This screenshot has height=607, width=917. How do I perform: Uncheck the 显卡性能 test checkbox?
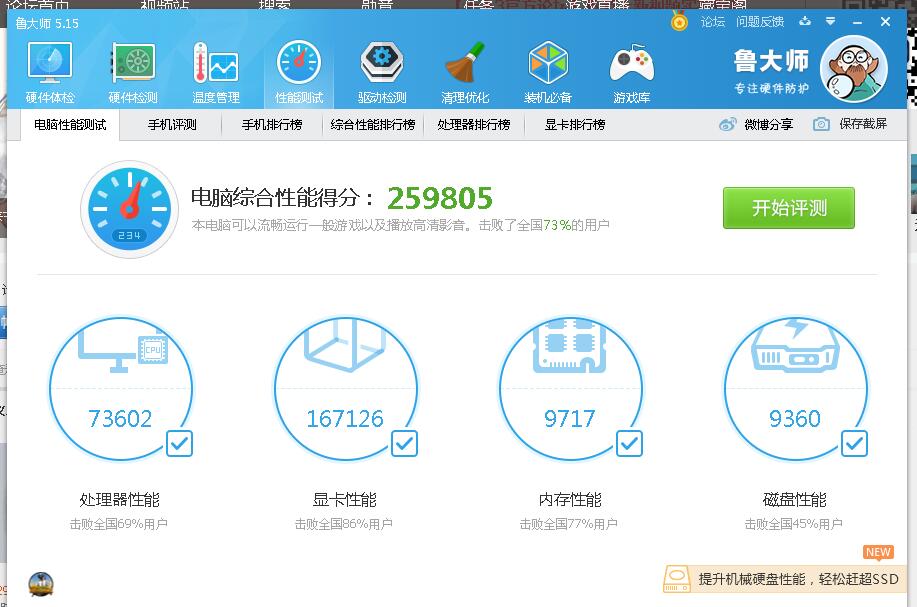(405, 443)
